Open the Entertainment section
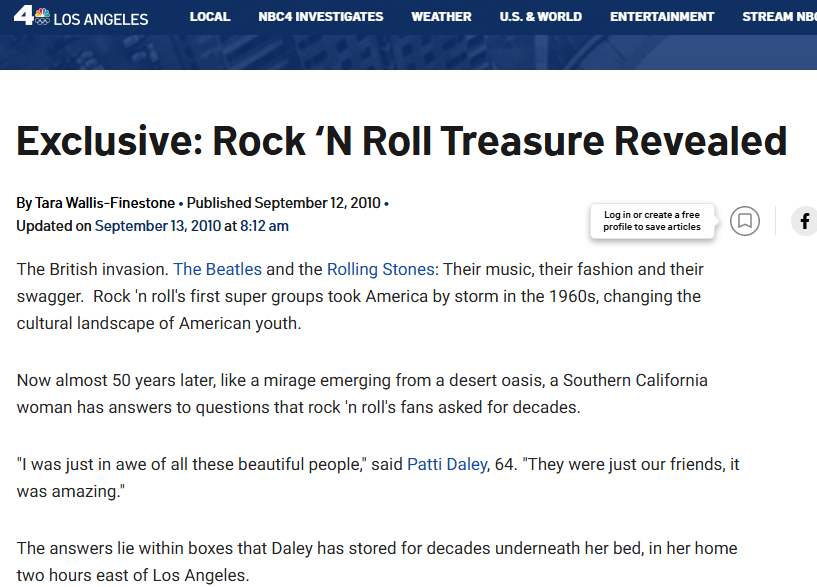 [x=662, y=17]
